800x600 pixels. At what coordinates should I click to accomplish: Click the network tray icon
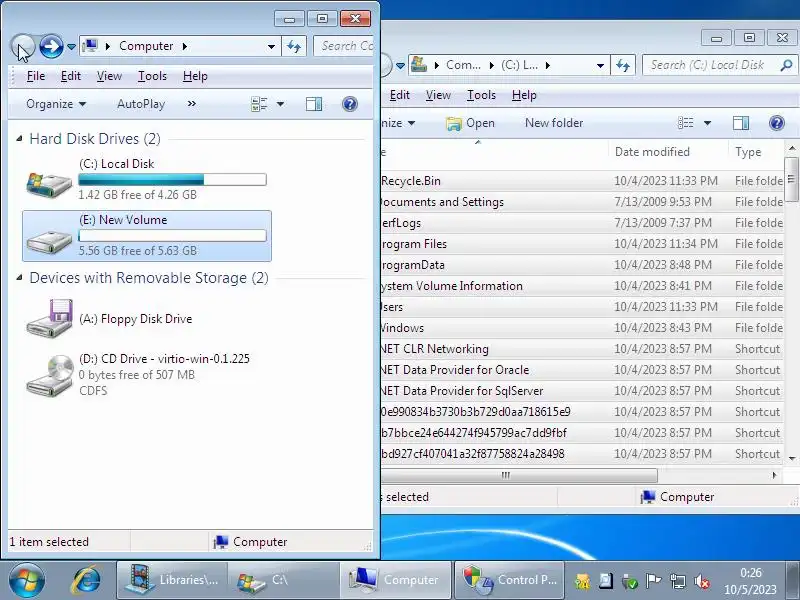pyautogui.click(x=678, y=581)
